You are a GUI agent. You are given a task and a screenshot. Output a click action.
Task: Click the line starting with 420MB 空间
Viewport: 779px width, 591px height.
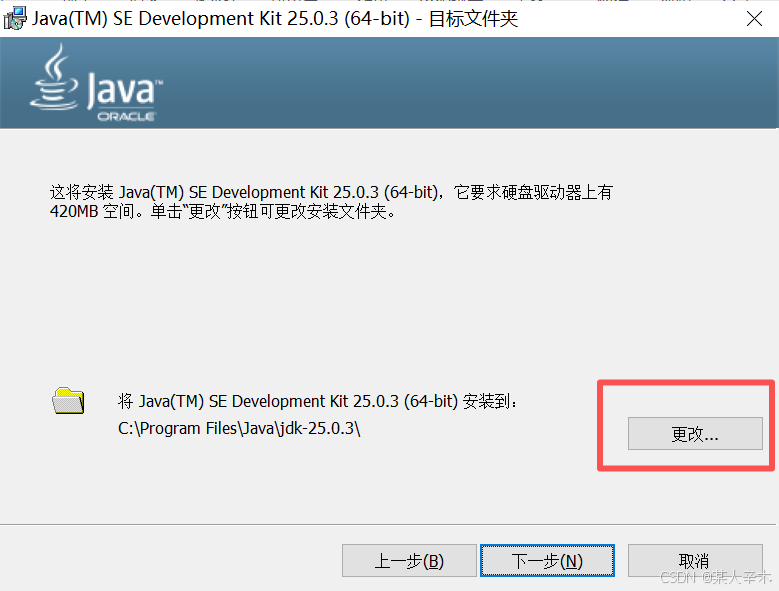click(x=223, y=212)
